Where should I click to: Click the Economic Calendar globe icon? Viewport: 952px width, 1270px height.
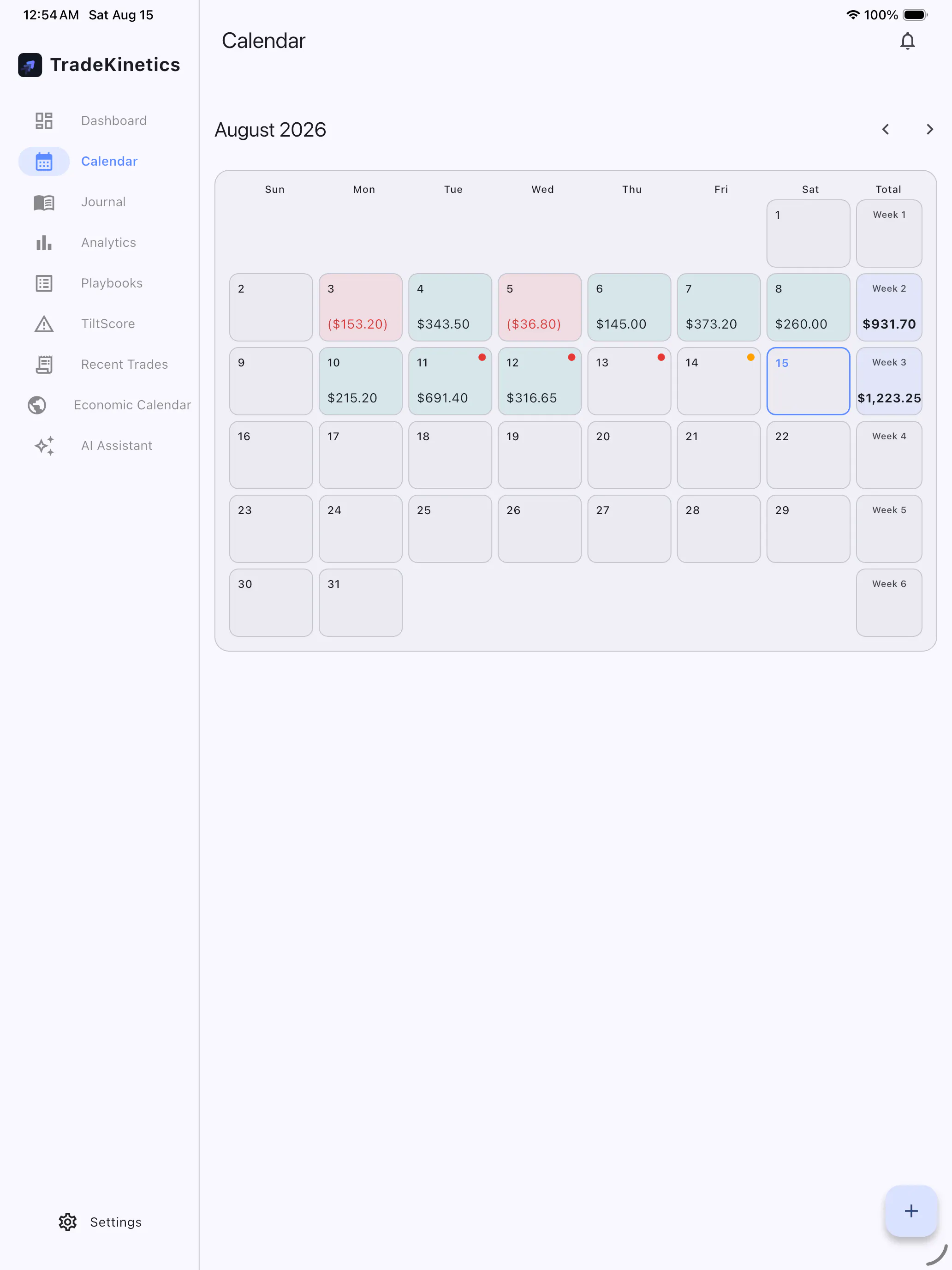point(37,405)
